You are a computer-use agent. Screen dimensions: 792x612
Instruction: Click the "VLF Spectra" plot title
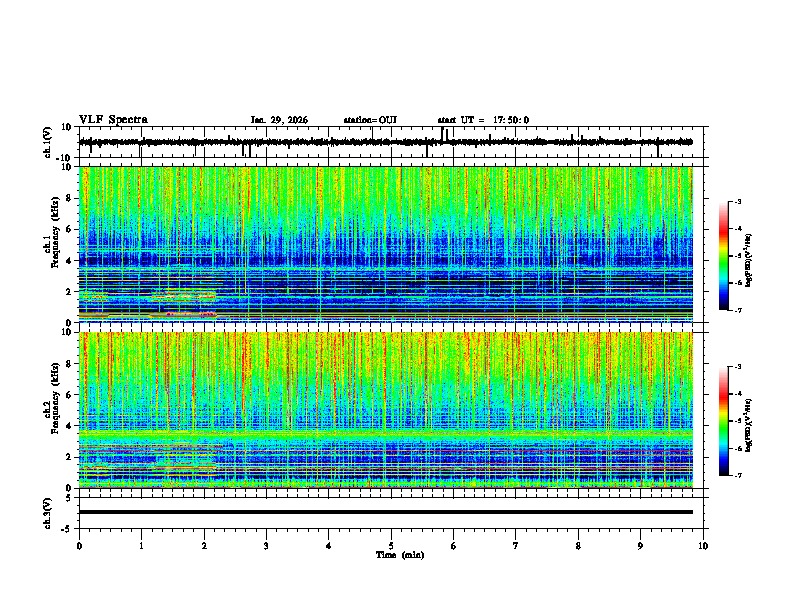113,119
